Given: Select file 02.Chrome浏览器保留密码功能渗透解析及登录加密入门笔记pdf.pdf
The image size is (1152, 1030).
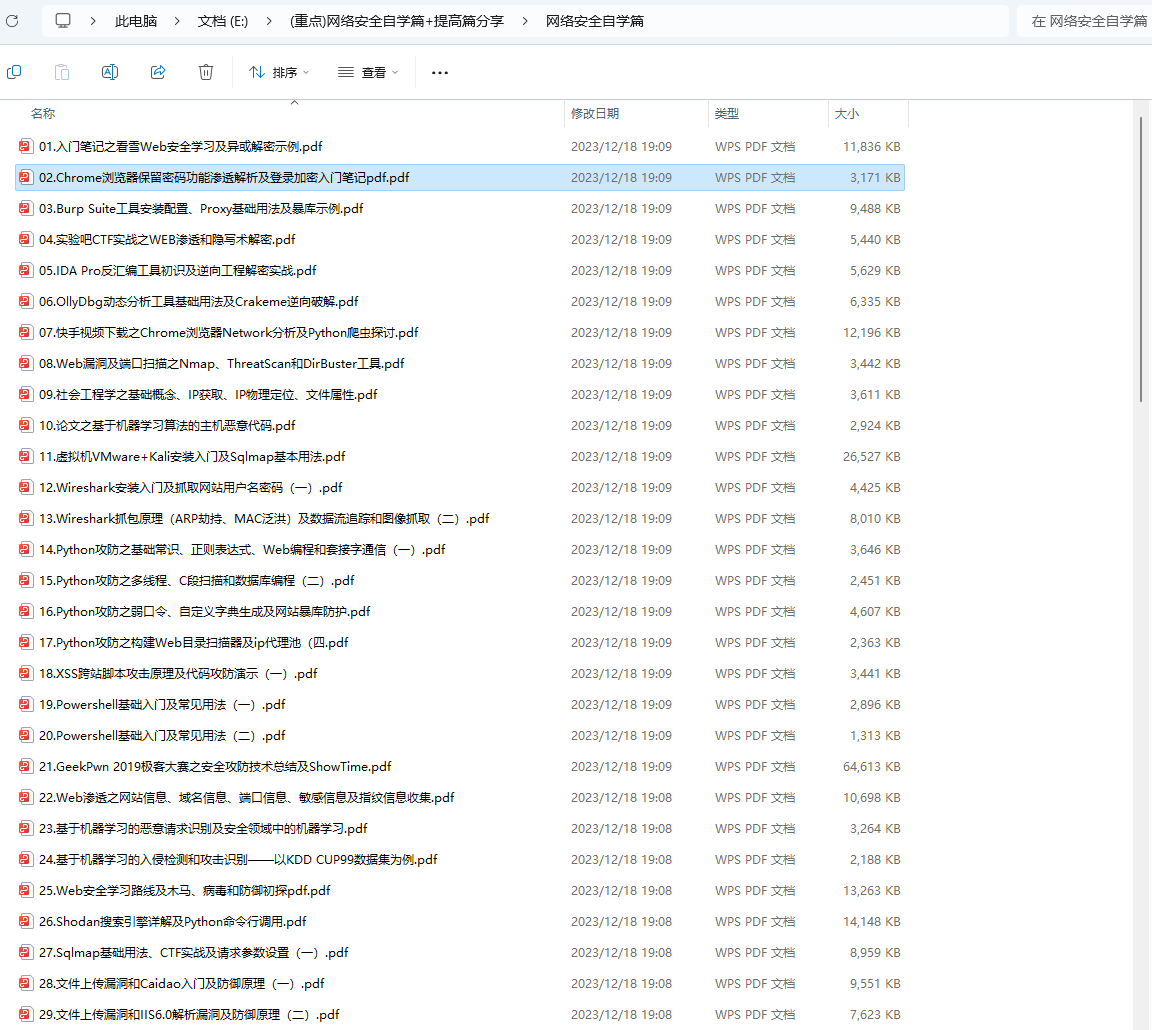Looking at the screenshot, I should (460, 178).
